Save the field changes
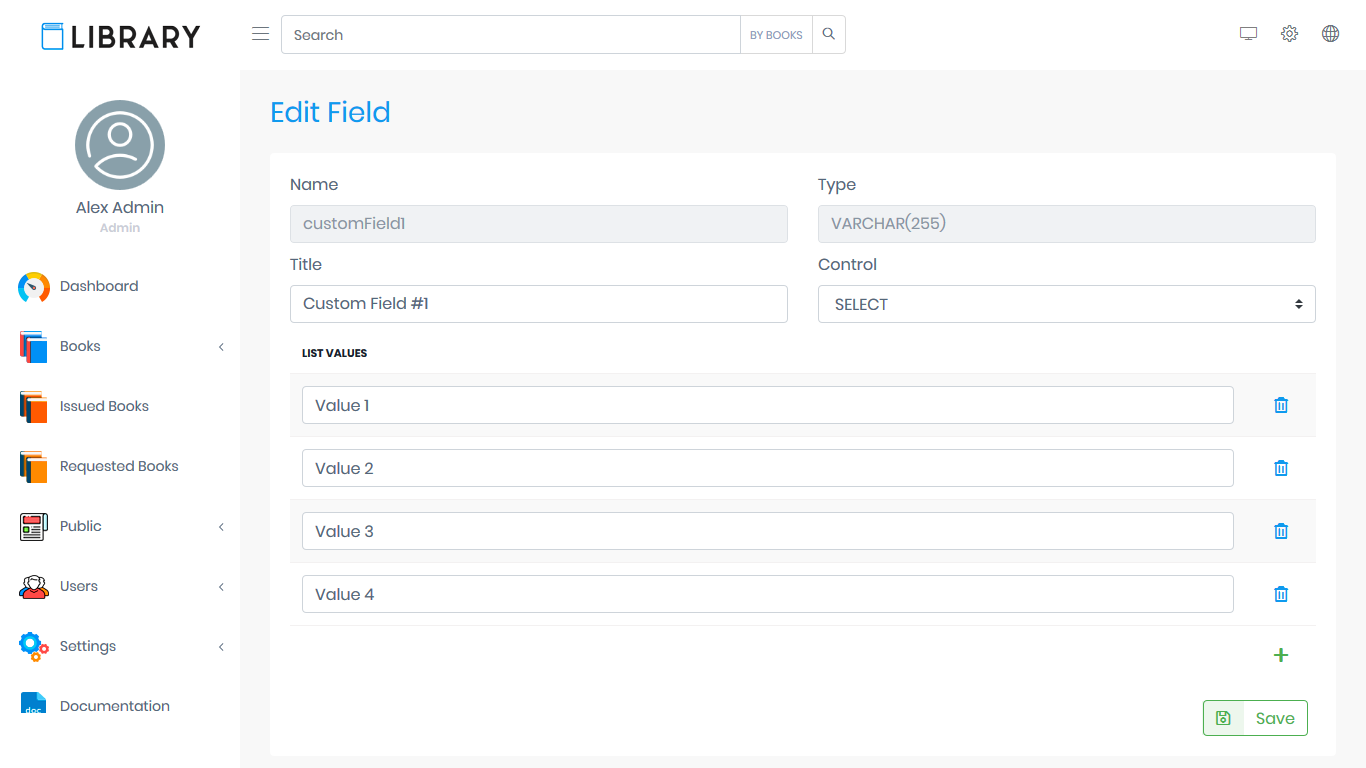1366x768 pixels. (x=1255, y=718)
